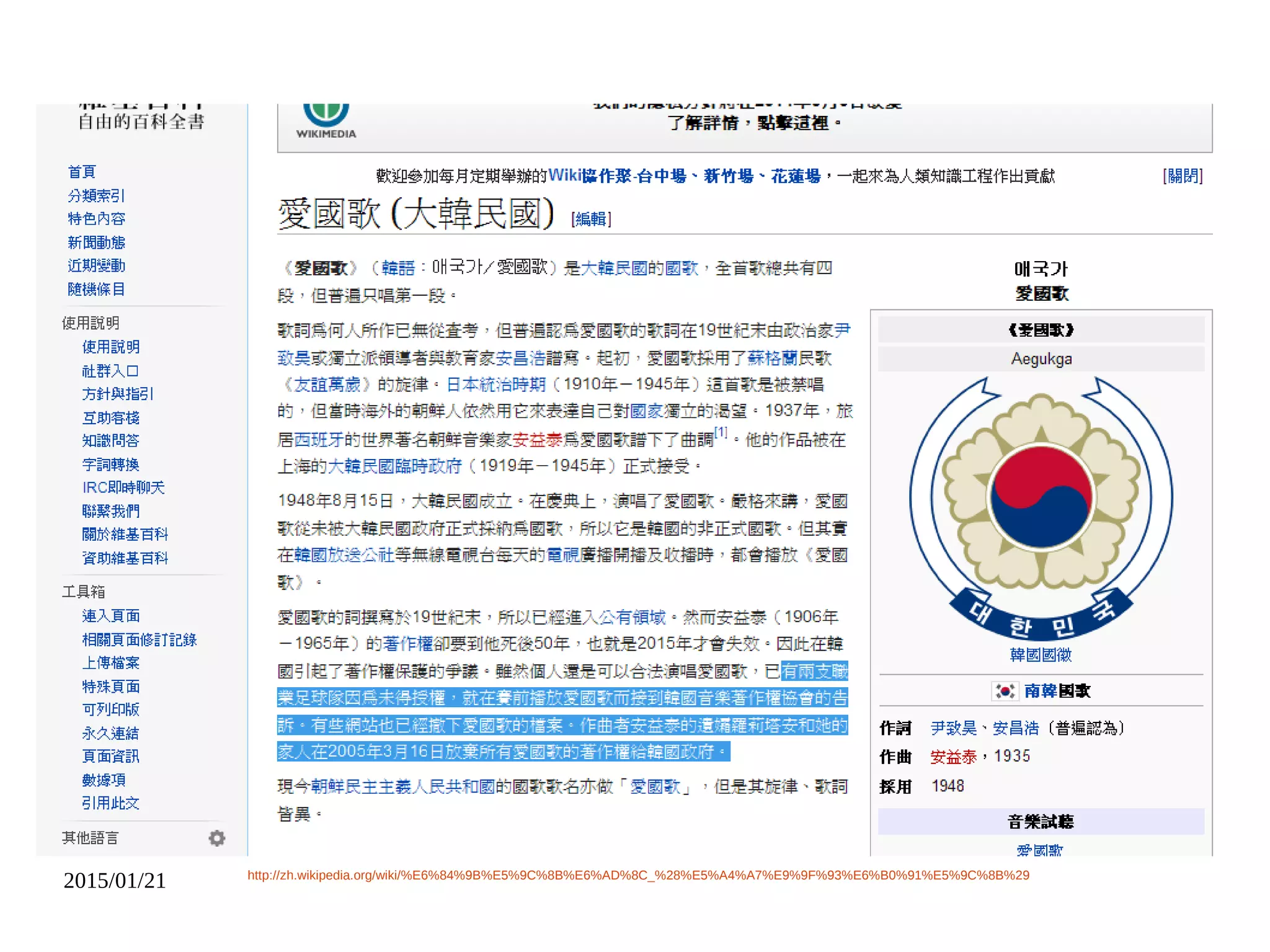Open 連入頁面 toolbox link
This screenshot has height=952, width=1270.
(x=111, y=616)
